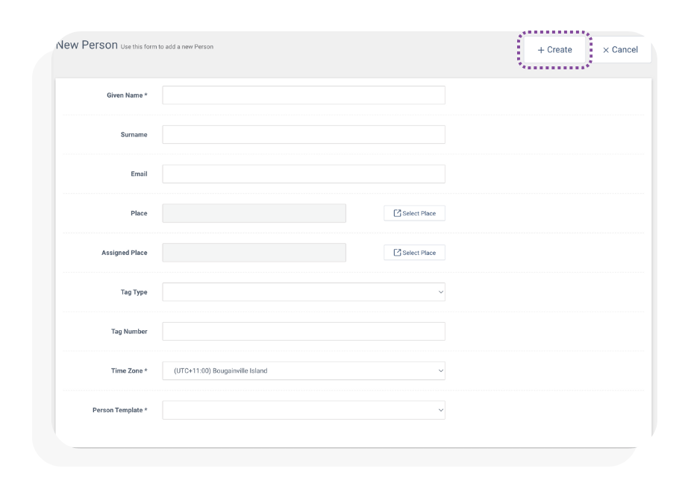The image size is (688, 492).
Task: Select Place for the Assigned Place field
Action: tap(415, 252)
